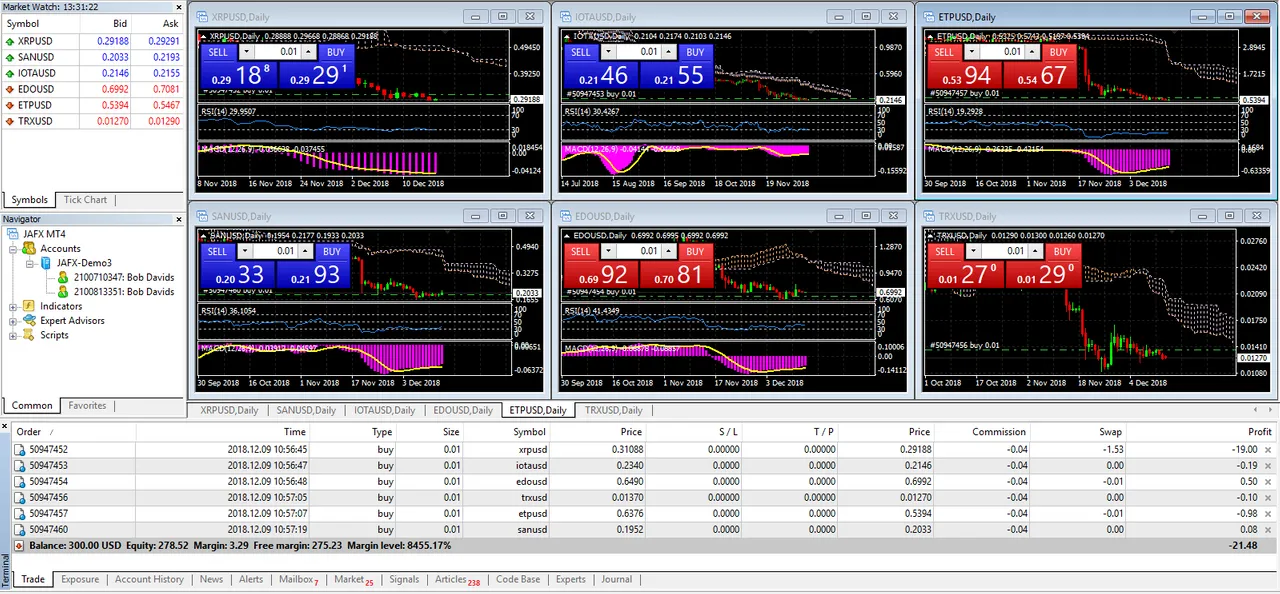The image size is (1280, 594).
Task: Click the account 2100813351 user icon
Action: [x=63, y=292]
